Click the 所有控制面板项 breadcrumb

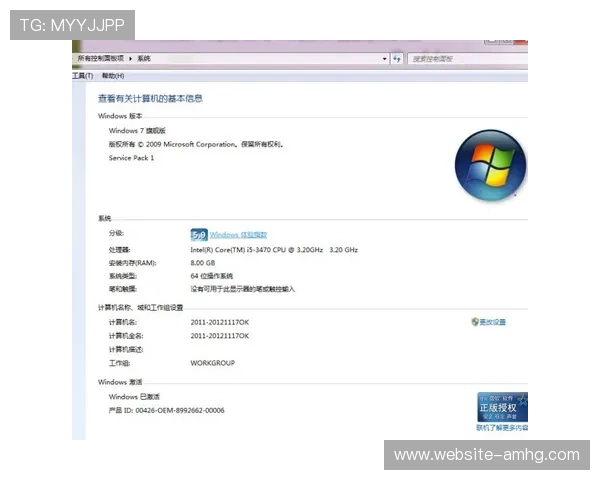tap(101, 58)
